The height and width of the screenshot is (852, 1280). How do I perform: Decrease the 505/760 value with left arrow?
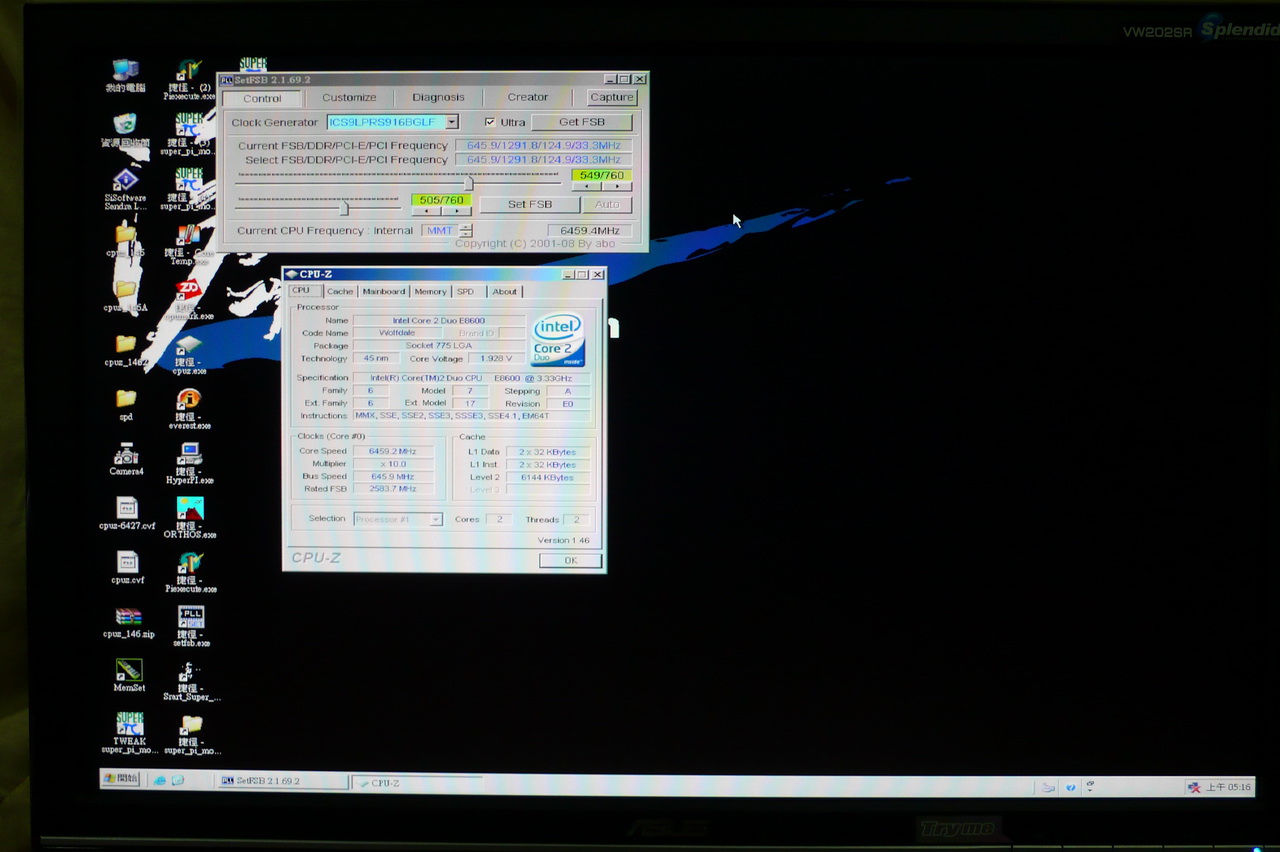(x=426, y=211)
